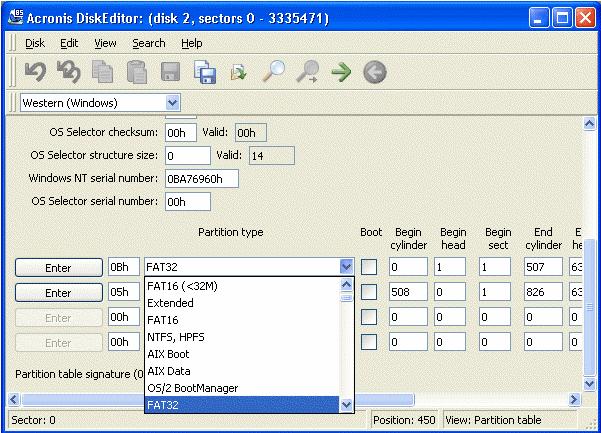The height and width of the screenshot is (433, 601).
Task: Click OS Selector structure size field
Action: click(x=188, y=156)
